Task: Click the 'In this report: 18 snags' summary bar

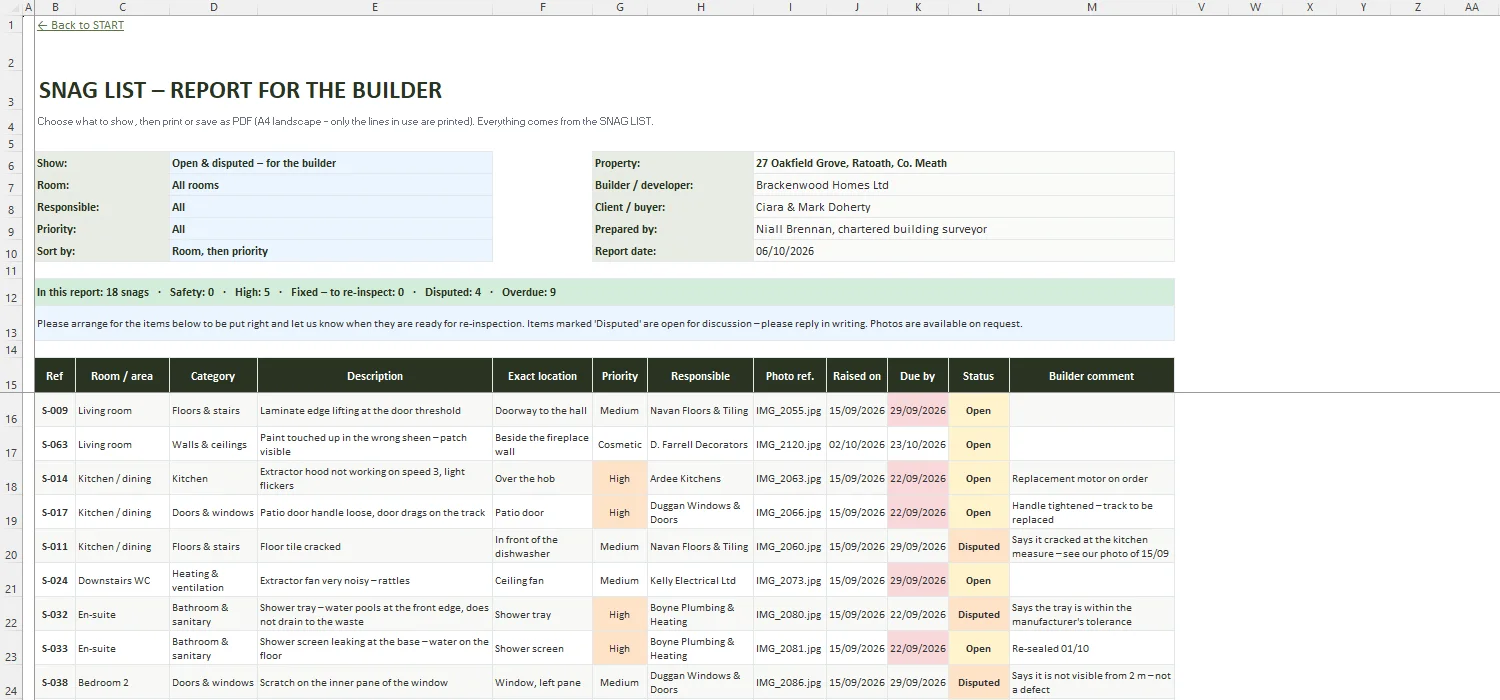Action: (x=604, y=292)
